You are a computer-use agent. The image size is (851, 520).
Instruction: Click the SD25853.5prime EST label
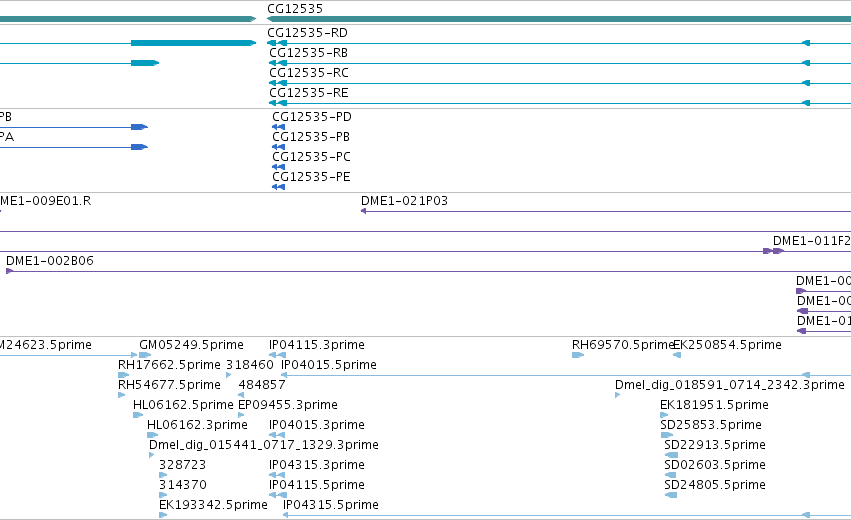[711, 425]
